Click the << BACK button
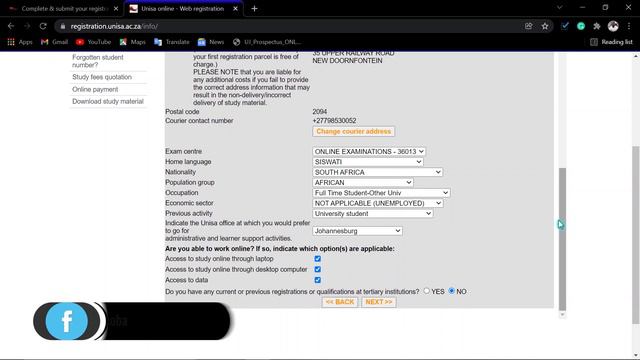 tap(340, 302)
